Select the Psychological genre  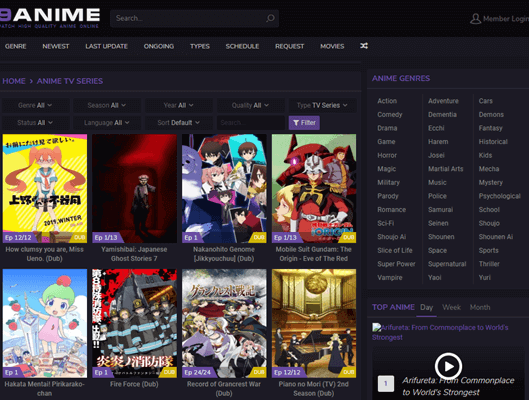500,196
